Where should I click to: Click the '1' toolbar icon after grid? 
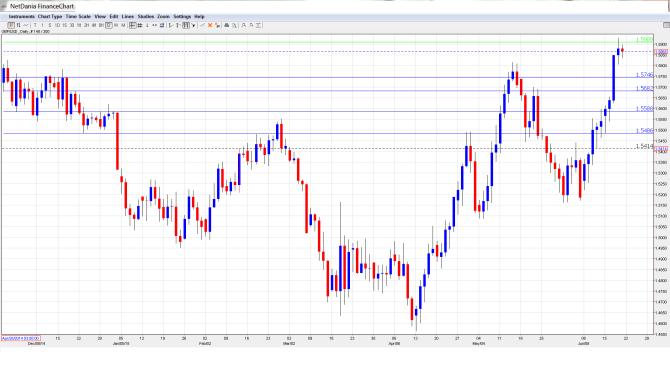coord(147,26)
